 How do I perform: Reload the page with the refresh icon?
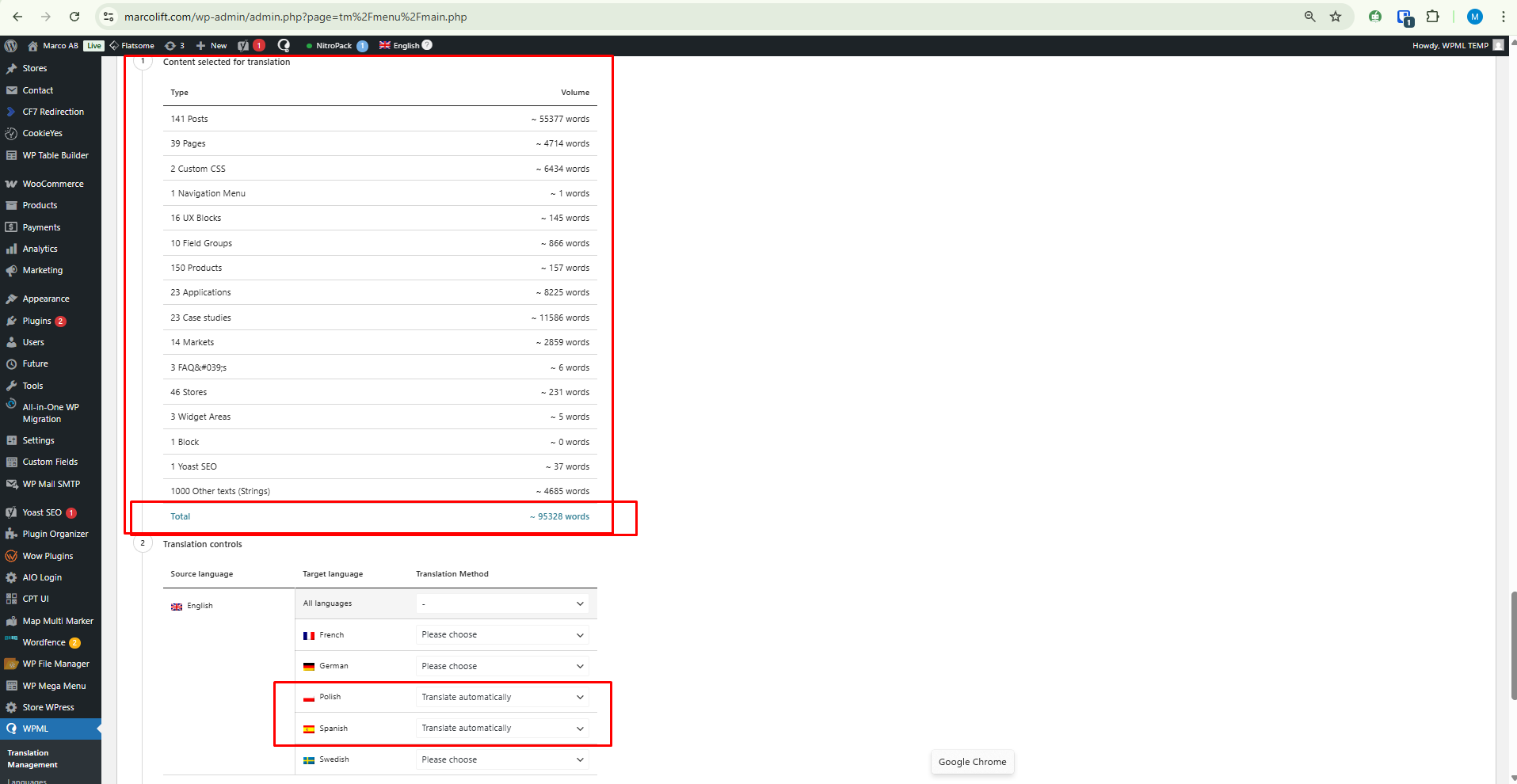tap(74, 17)
